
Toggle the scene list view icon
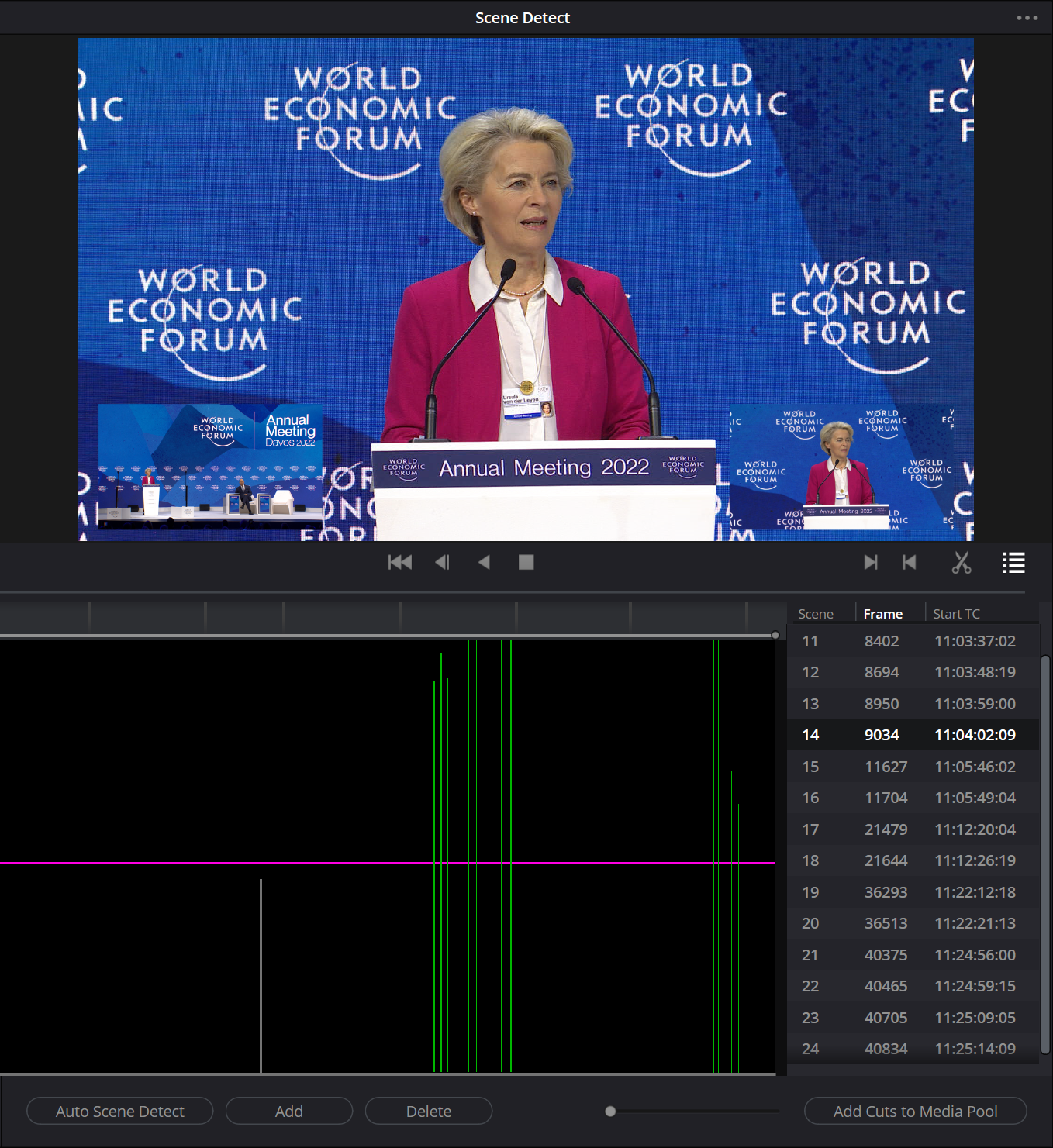pos(1013,563)
